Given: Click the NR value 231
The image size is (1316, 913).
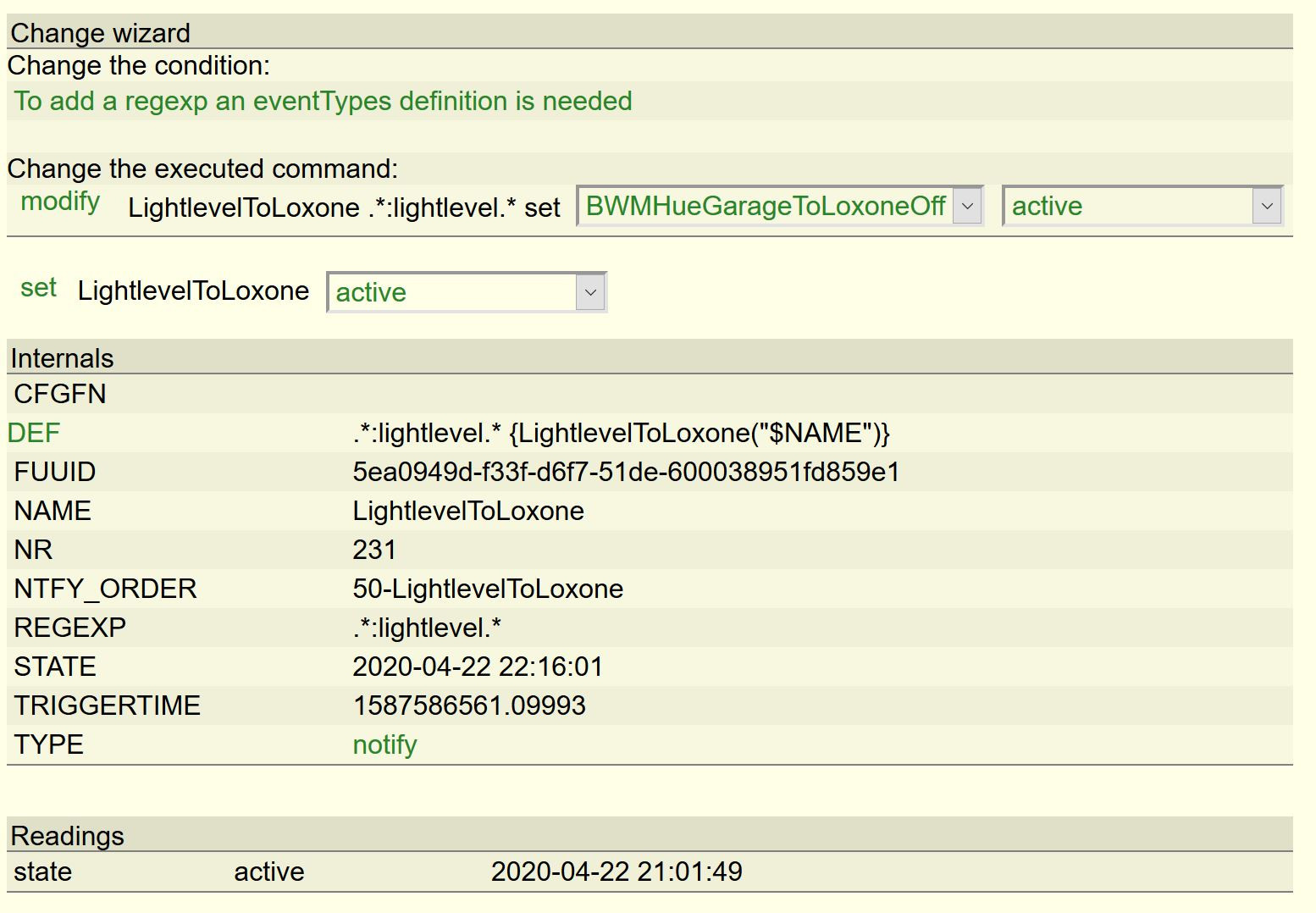Looking at the screenshot, I should coord(374,550).
